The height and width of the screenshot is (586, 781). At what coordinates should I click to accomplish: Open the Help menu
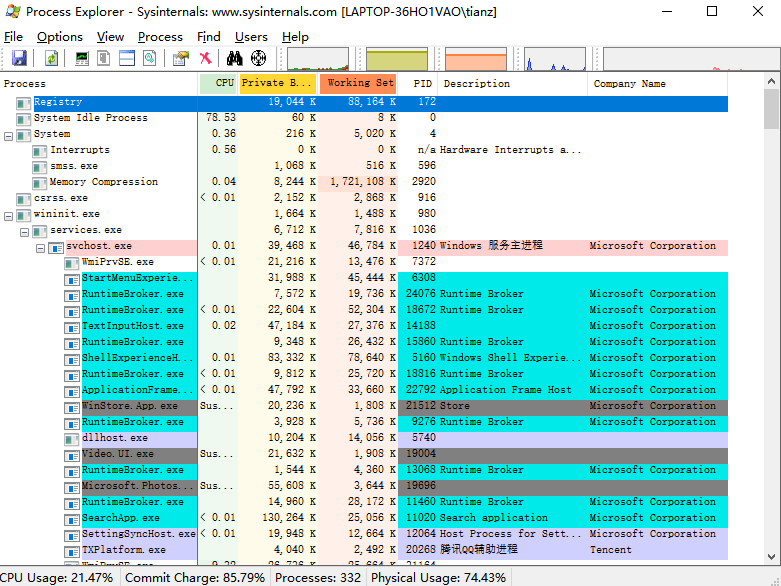295,37
